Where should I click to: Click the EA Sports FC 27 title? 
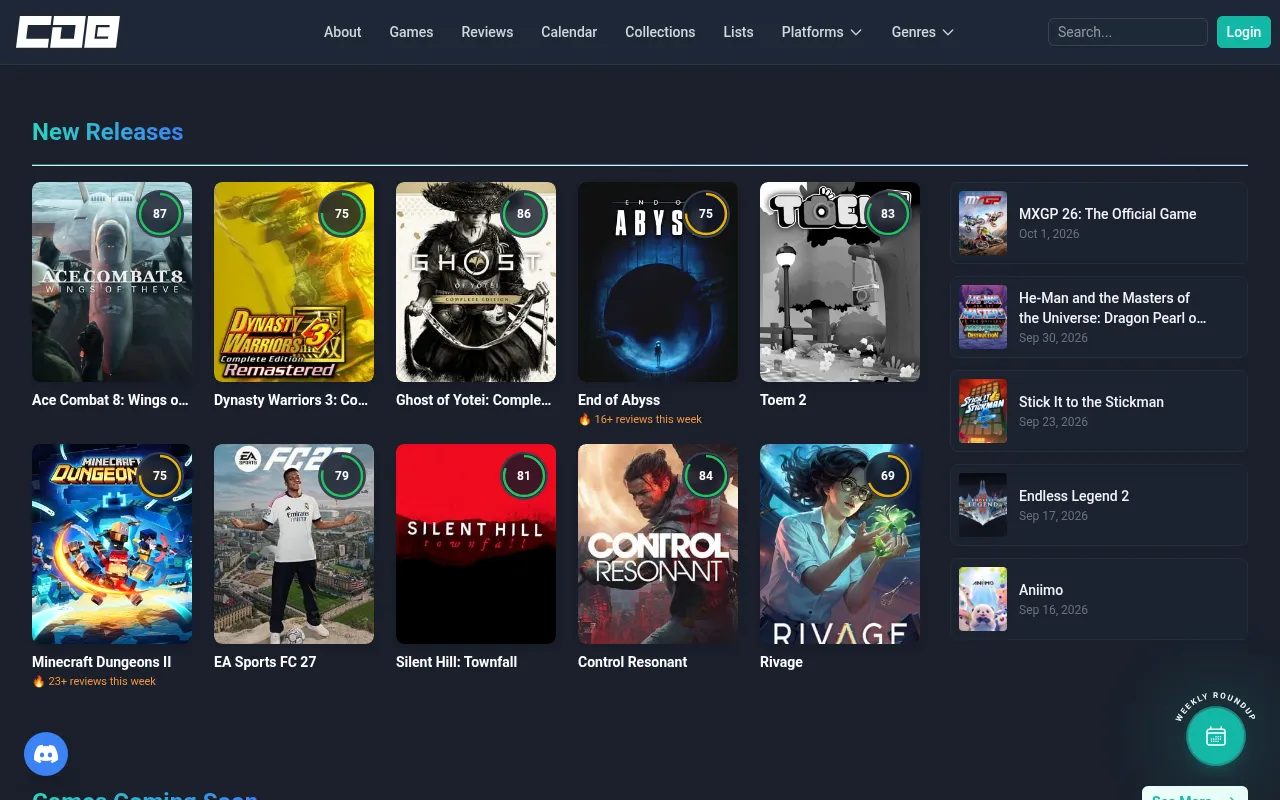click(x=265, y=662)
